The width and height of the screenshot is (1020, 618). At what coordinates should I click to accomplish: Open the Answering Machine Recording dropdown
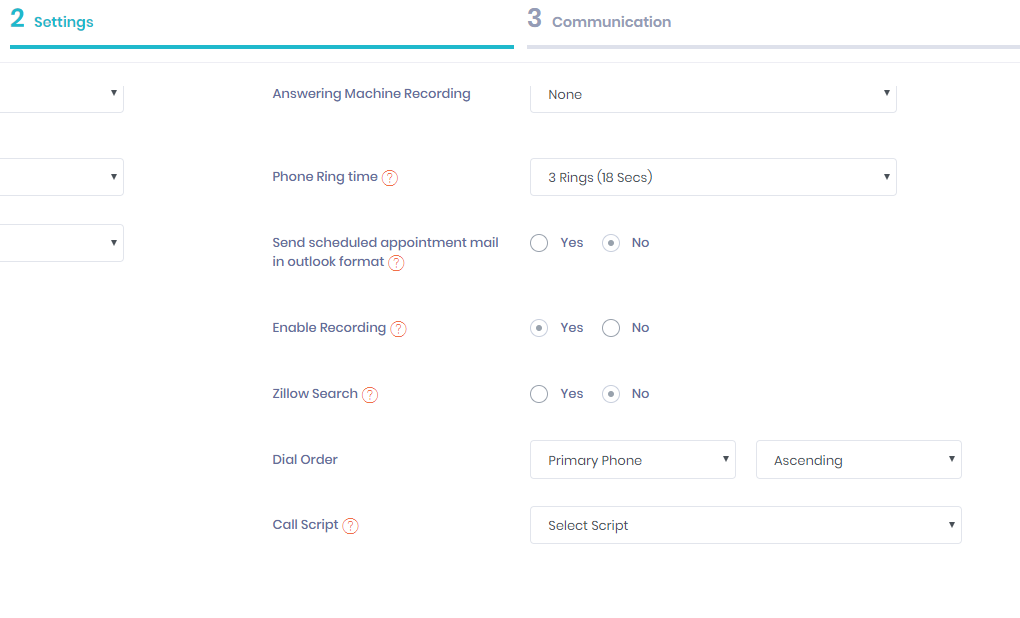click(712, 94)
